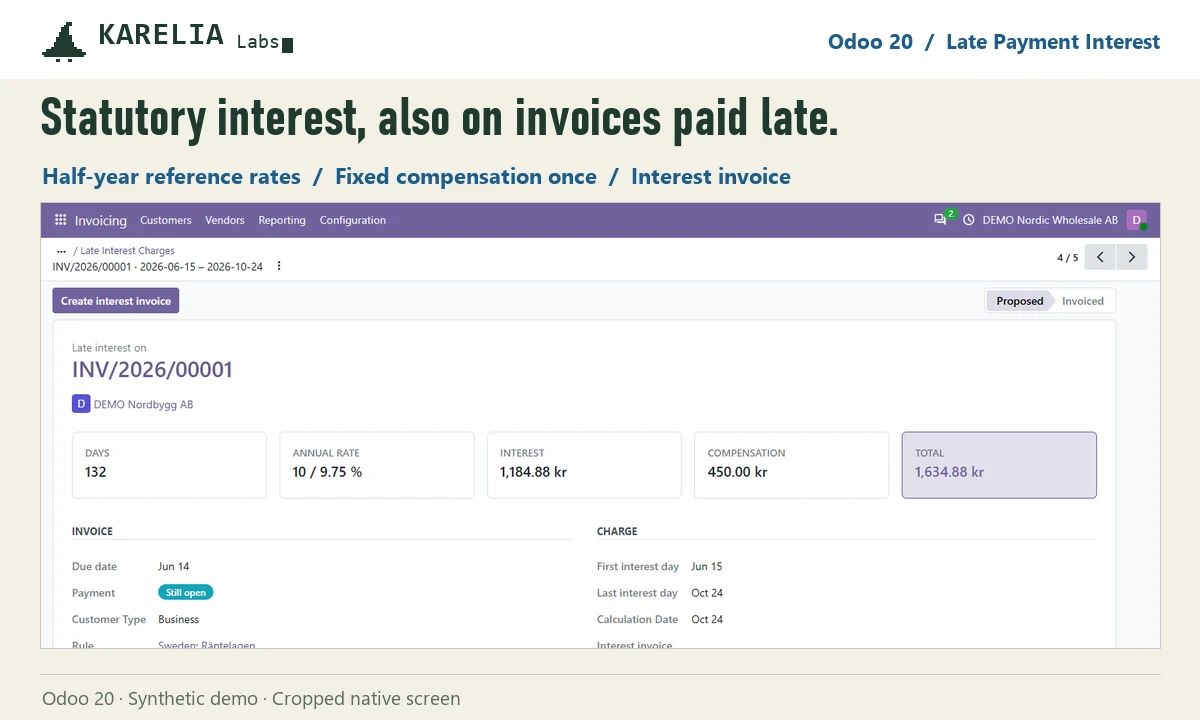Viewport: 1200px width, 720px height.
Task: Click the Karelia Labs tree logo
Action: (x=63, y=42)
